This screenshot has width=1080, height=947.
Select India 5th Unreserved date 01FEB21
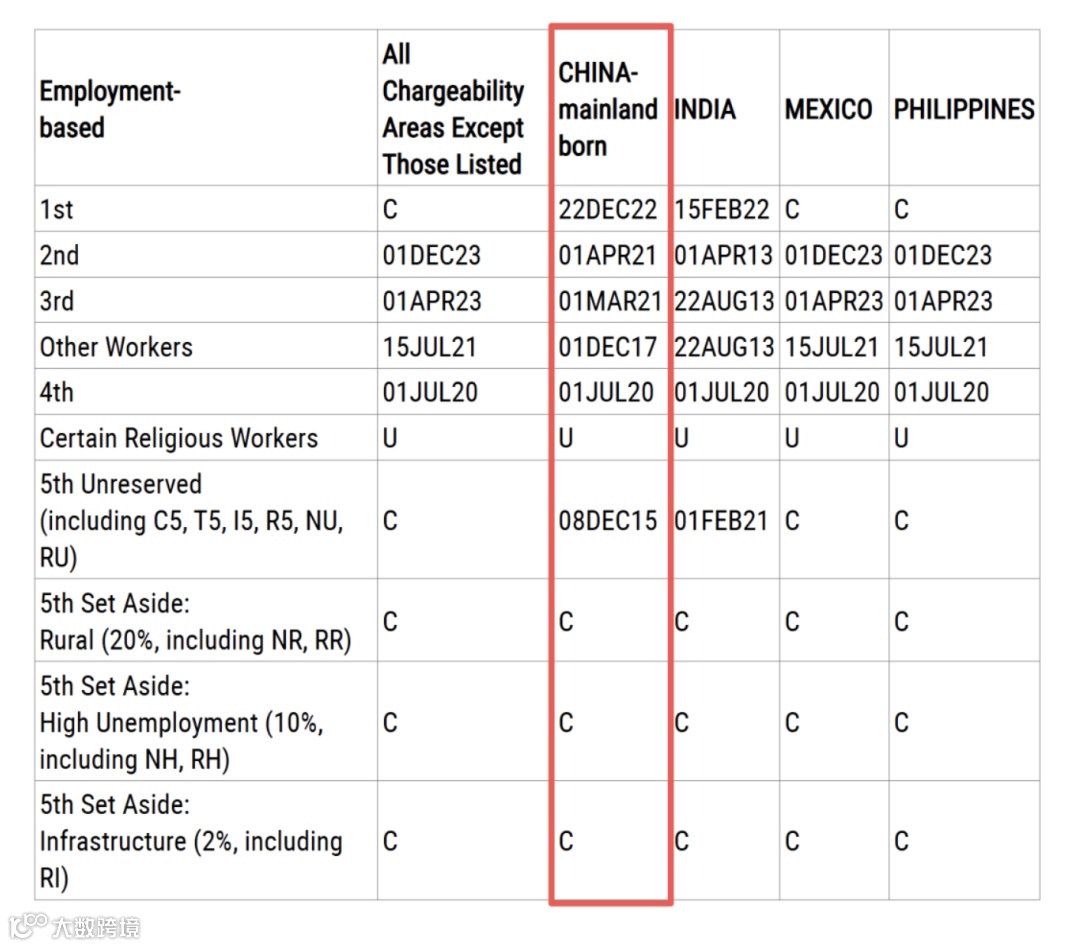click(720, 521)
